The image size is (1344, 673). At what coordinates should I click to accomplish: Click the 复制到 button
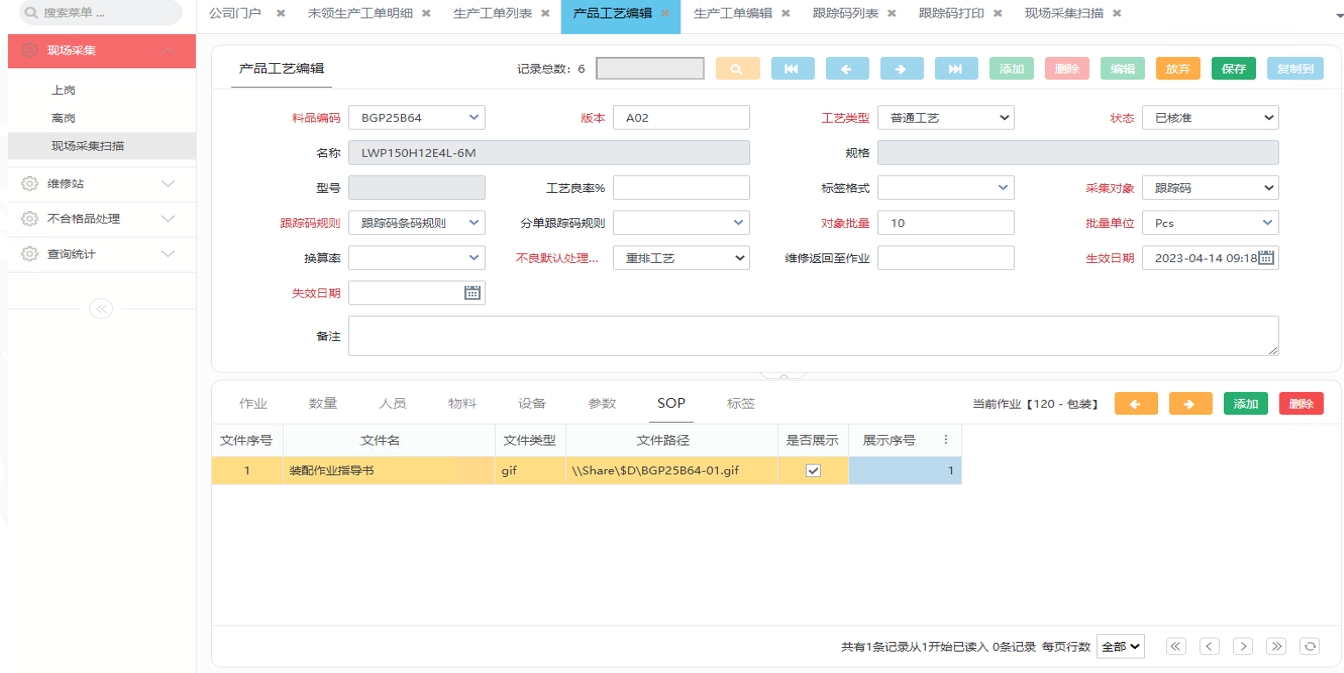tap(1295, 69)
